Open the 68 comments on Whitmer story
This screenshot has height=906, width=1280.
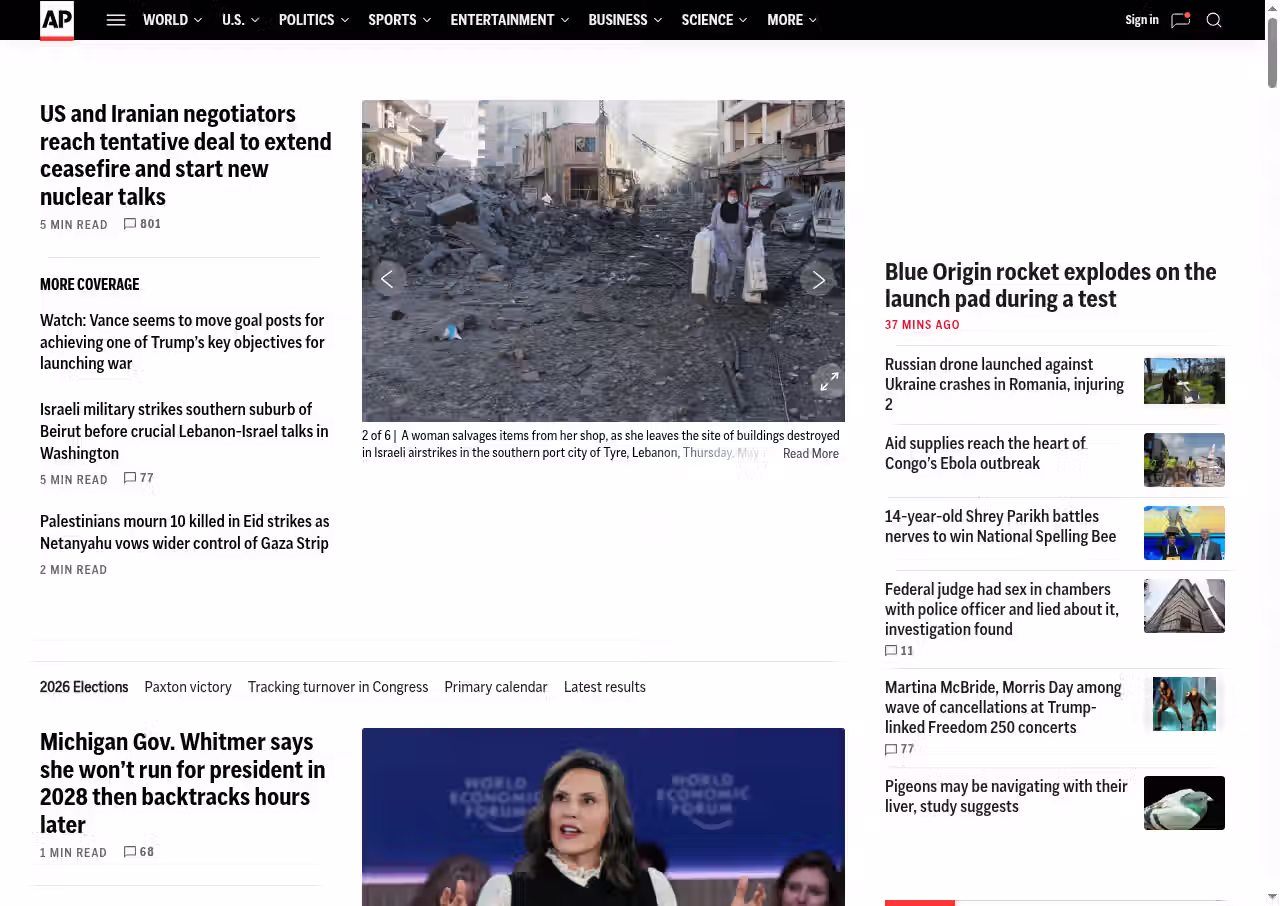click(x=139, y=852)
